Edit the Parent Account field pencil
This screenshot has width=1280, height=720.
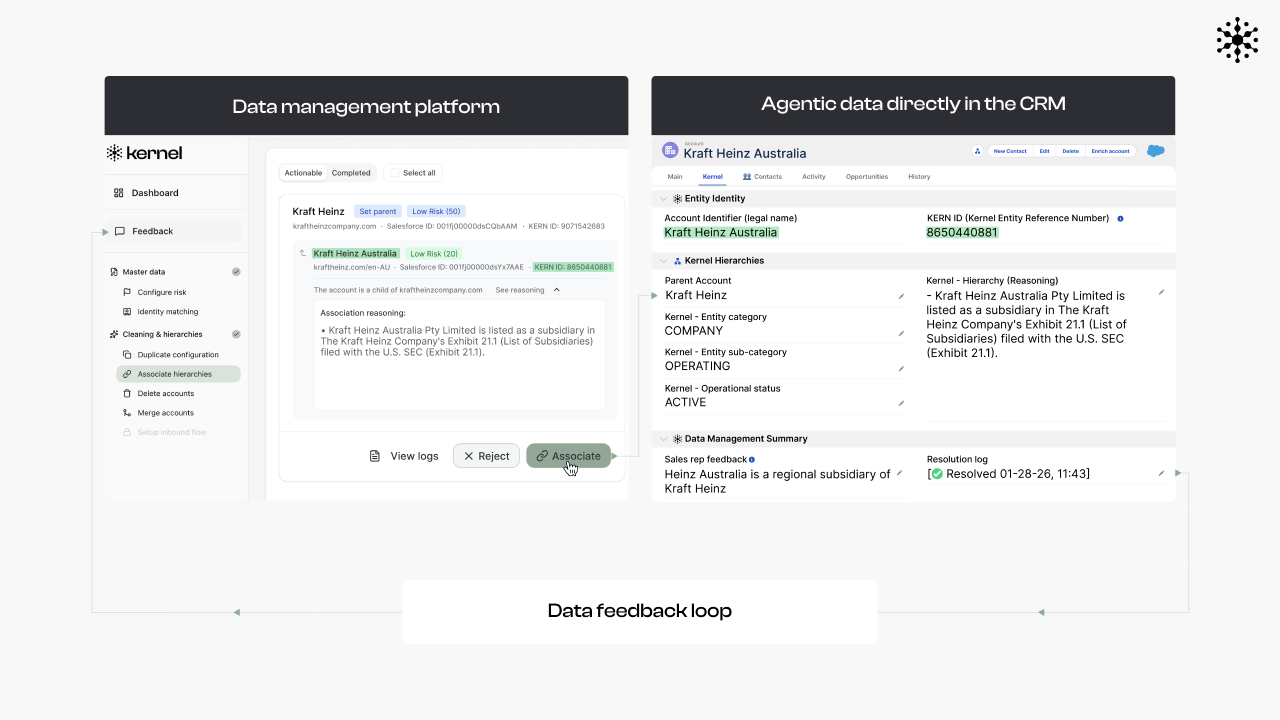901,296
